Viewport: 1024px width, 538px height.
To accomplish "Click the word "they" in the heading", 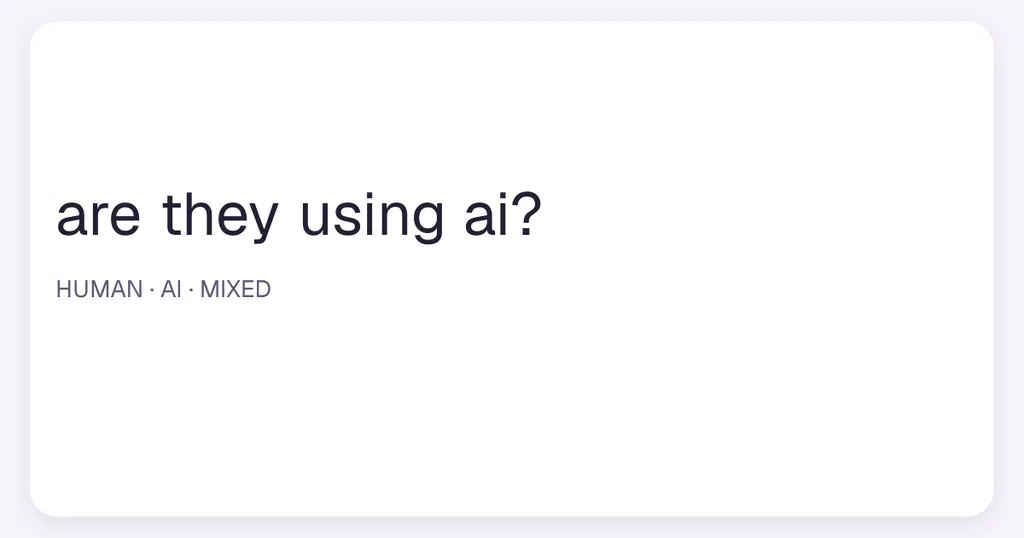I will (x=220, y=216).
